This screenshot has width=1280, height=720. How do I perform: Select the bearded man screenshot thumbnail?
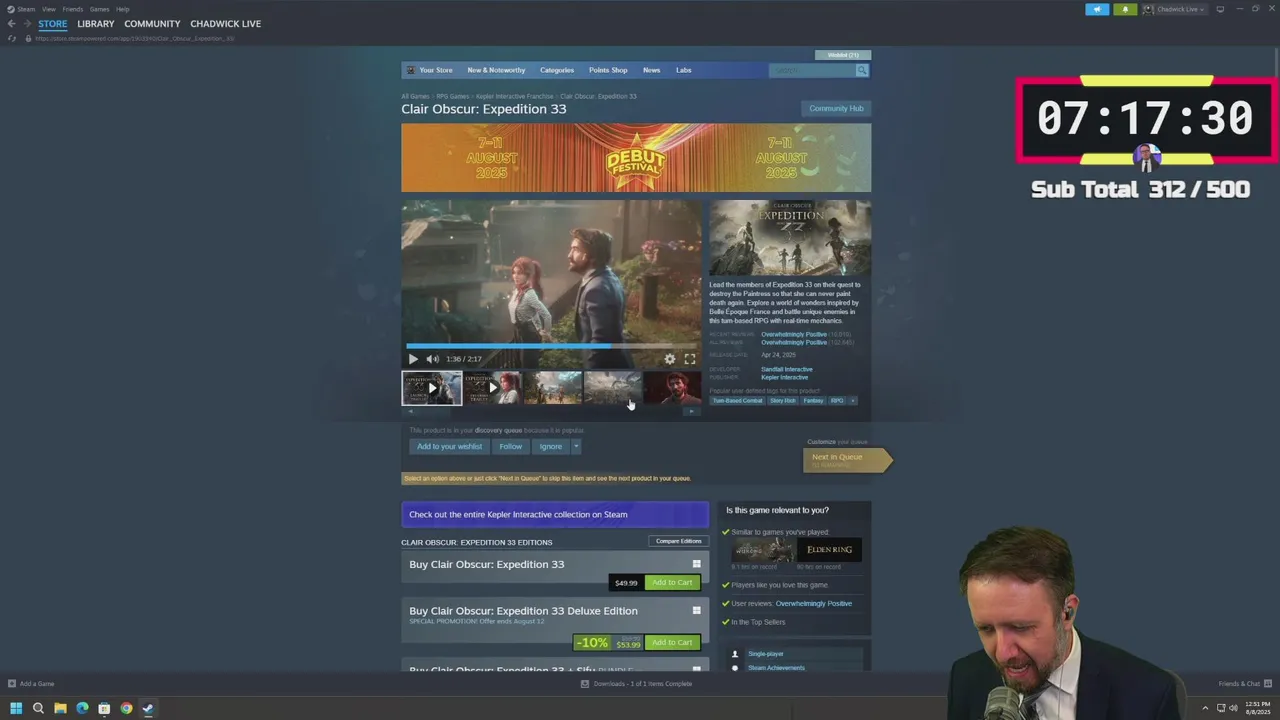672,388
